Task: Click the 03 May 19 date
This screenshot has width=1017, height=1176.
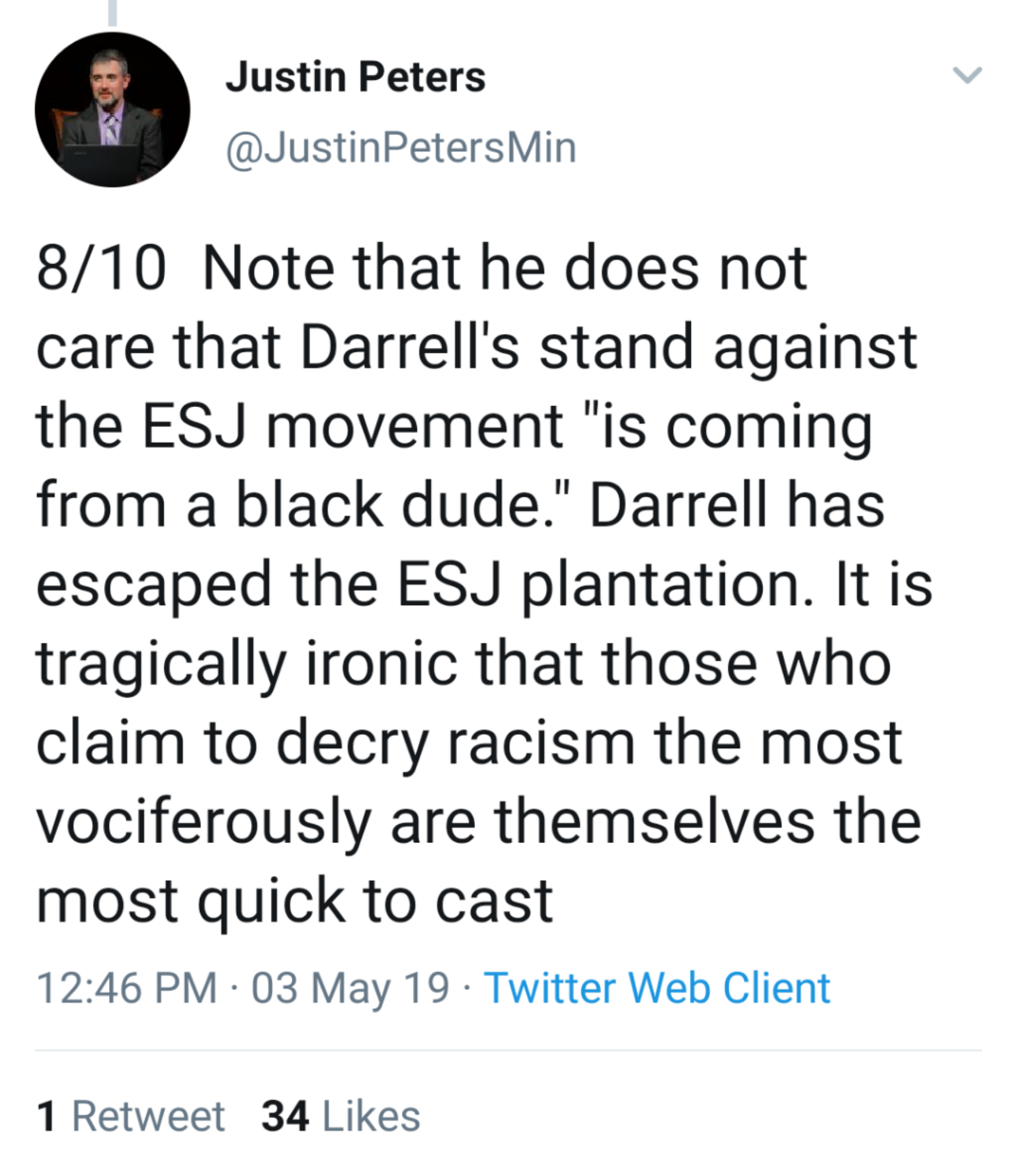Action: click(350, 988)
